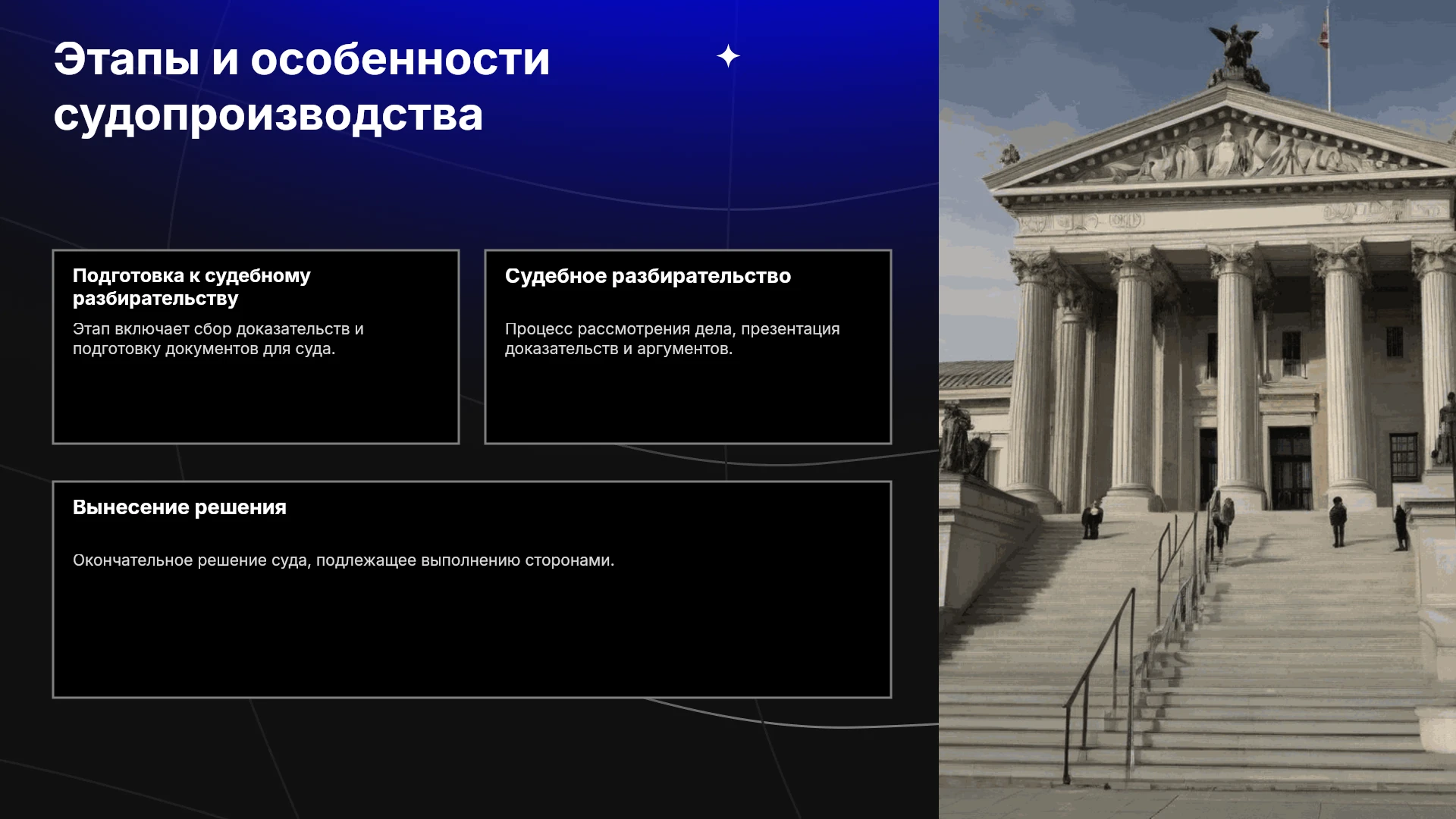Select text 'Этап включает сбор доказательств'

[x=212, y=329]
